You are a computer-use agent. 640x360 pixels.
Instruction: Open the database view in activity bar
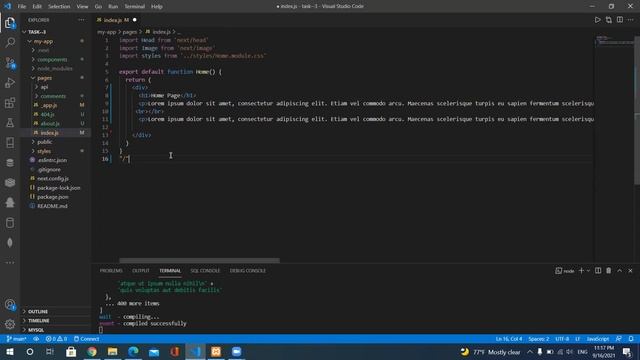pos(10,162)
